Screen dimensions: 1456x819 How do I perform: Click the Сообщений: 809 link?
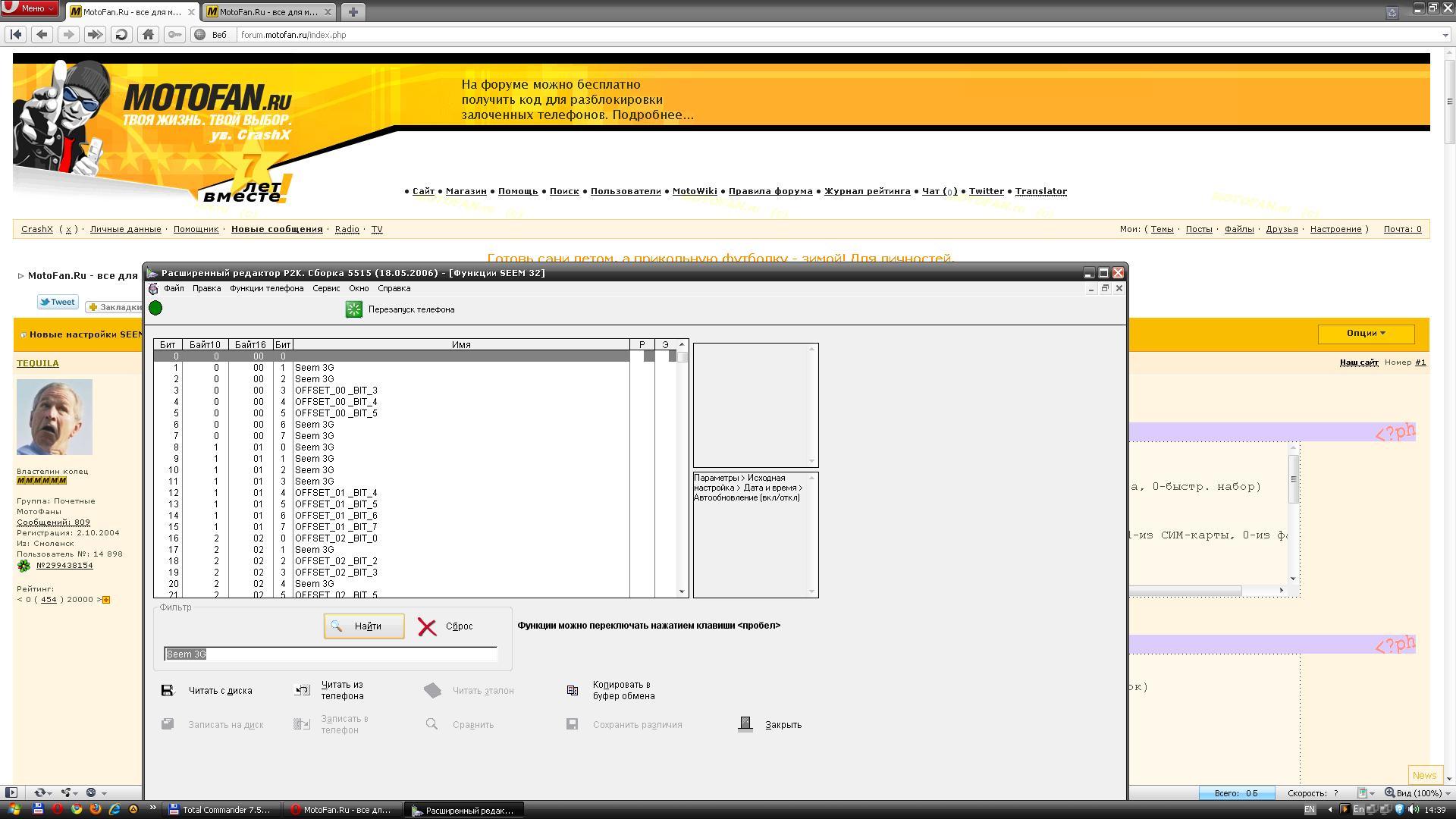click(x=53, y=522)
